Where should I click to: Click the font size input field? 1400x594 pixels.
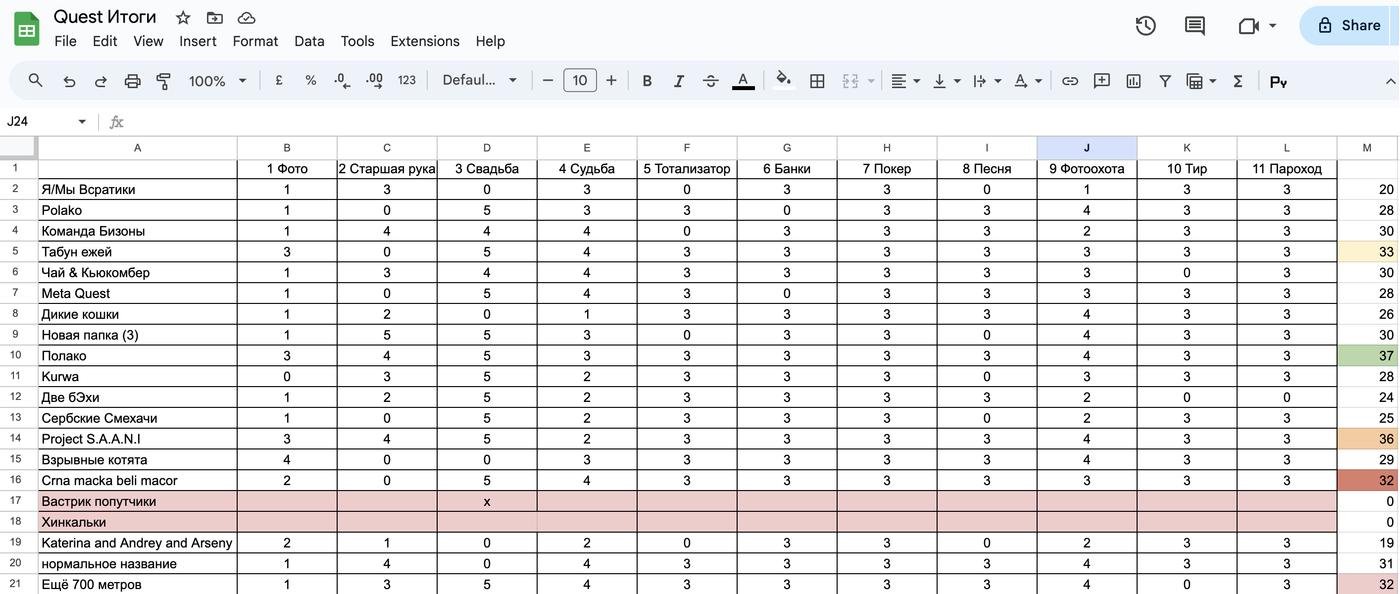(x=580, y=81)
